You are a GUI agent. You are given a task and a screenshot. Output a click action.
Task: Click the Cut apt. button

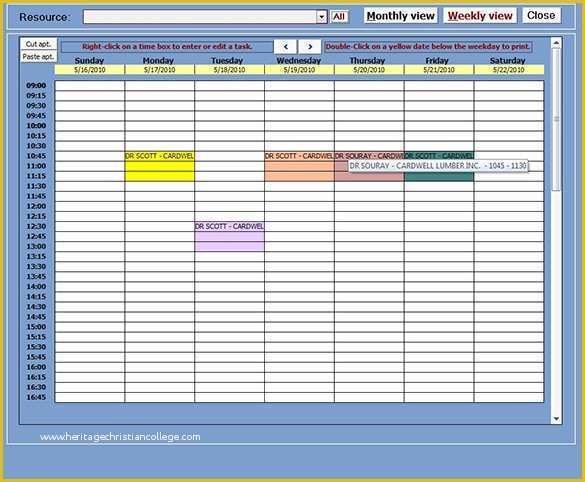point(38,44)
